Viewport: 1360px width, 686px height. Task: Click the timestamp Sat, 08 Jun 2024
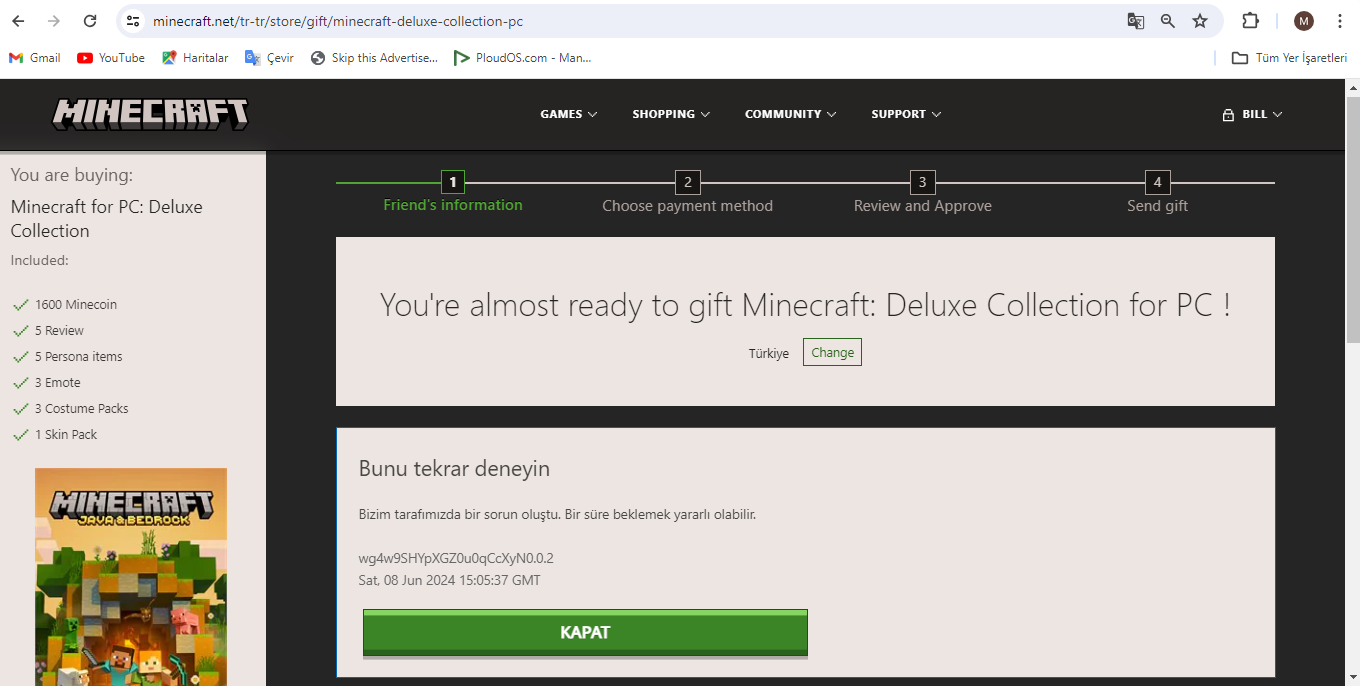(x=450, y=580)
